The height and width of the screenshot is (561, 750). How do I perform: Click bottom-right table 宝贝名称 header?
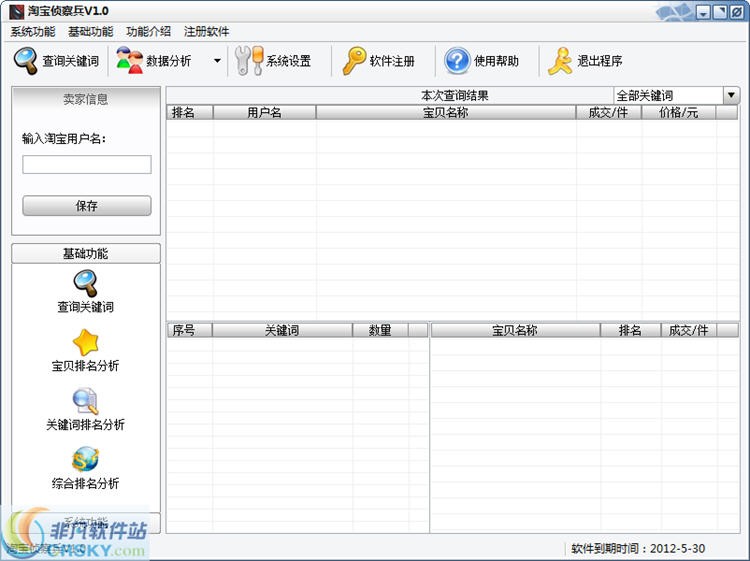pyautogui.click(x=515, y=330)
